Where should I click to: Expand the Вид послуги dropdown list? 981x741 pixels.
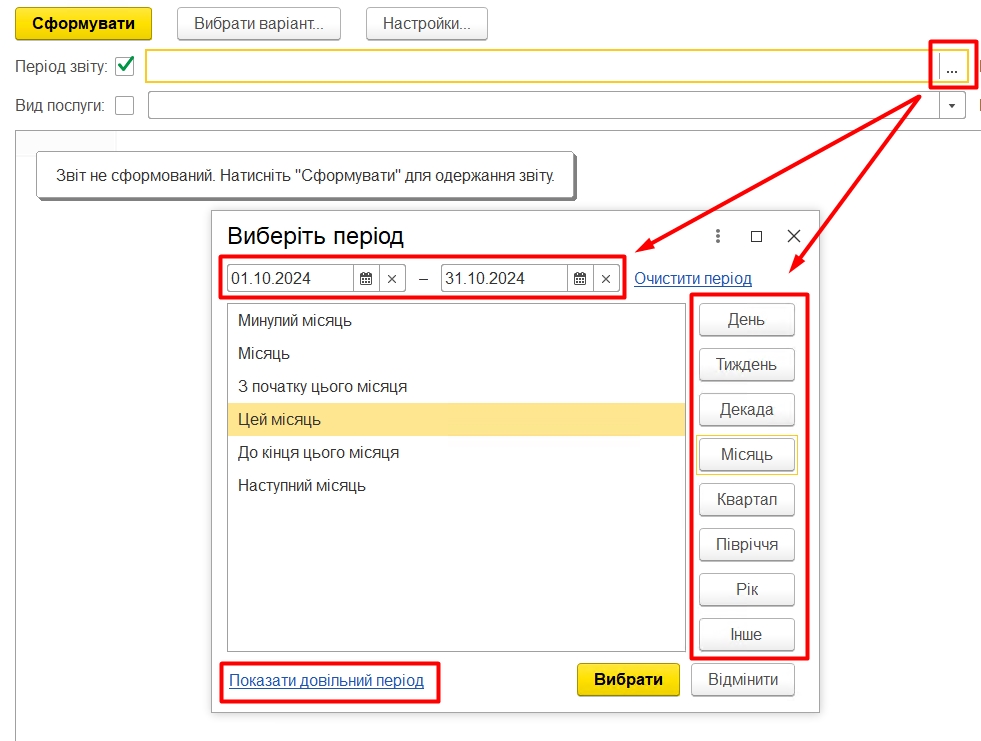pos(952,105)
